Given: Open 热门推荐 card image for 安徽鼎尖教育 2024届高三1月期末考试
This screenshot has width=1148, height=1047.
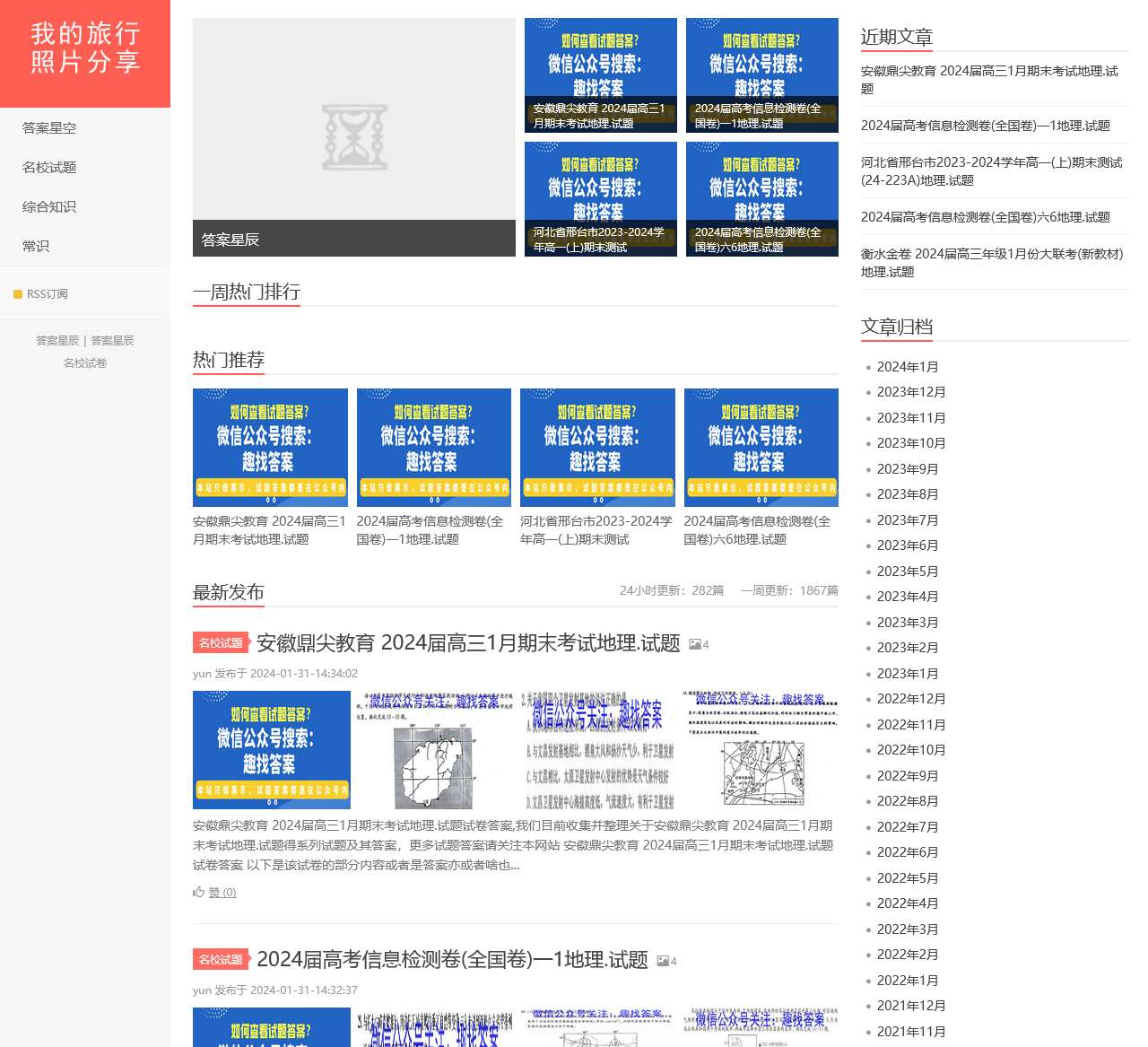Looking at the screenshot, I should click(x=270, y=448).
